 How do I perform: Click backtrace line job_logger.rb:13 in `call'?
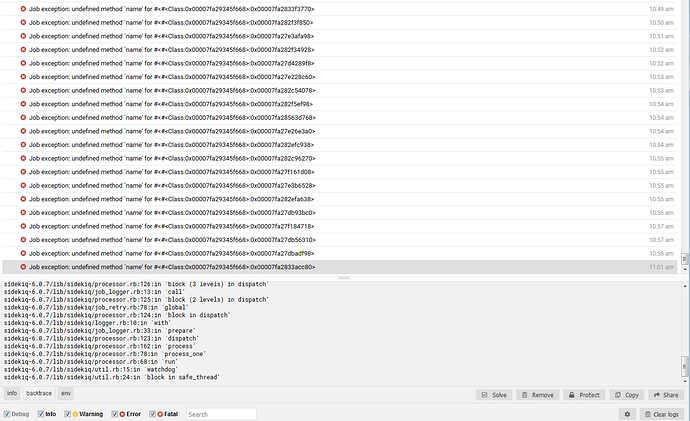click(x=94, y=292)
